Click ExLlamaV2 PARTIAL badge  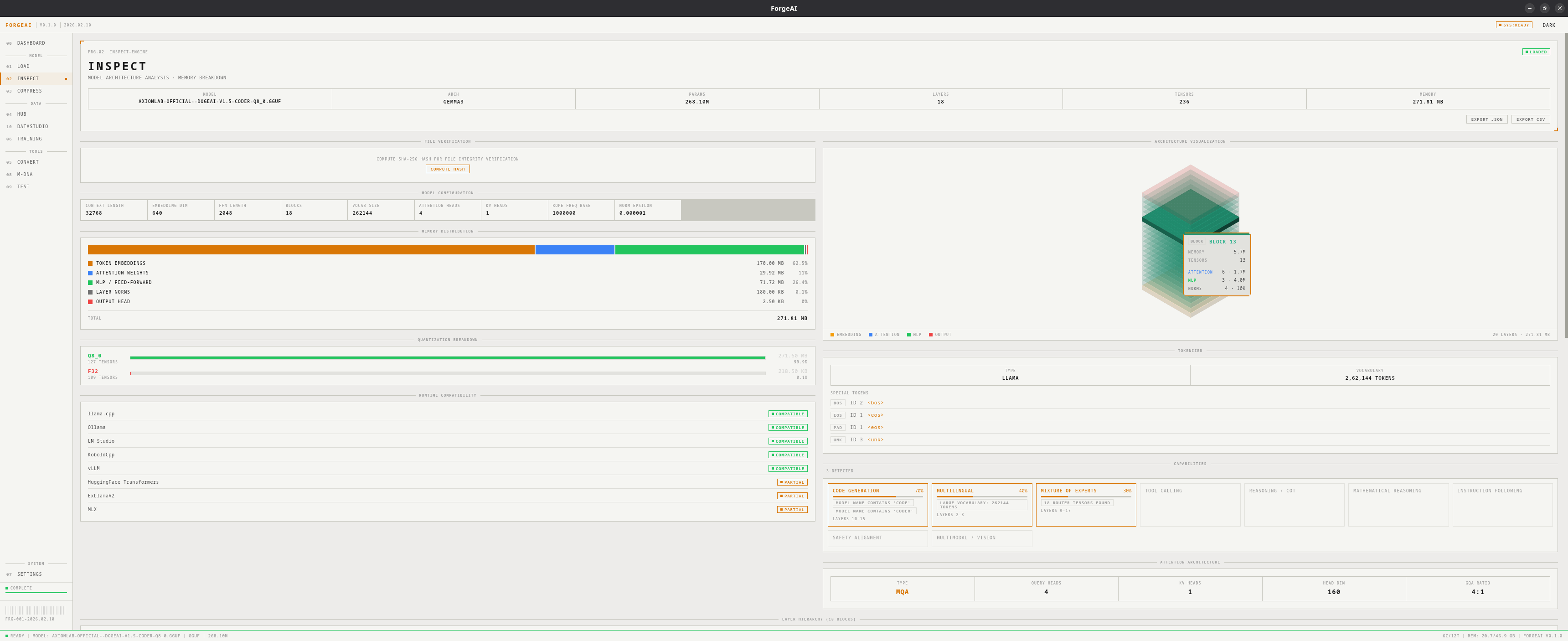pos(792,496)
